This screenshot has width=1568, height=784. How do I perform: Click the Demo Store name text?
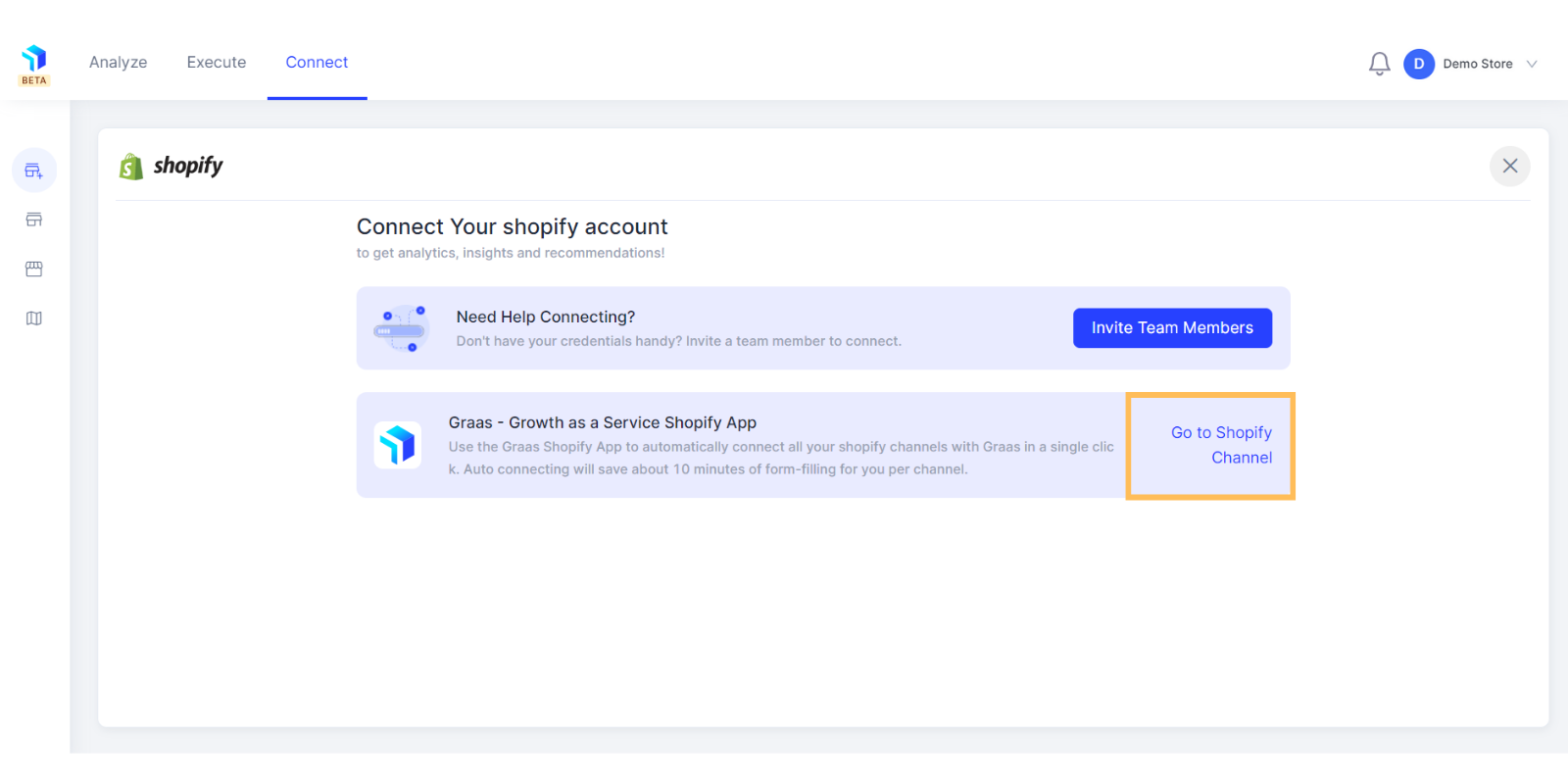coord(1477,64)
